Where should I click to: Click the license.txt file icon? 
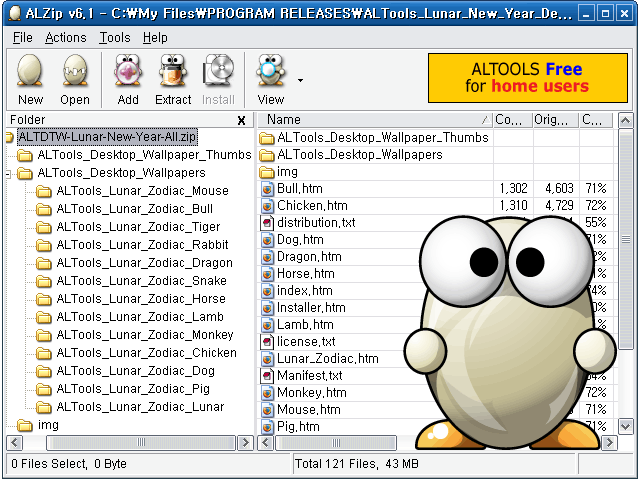click(x=267, y=342)
